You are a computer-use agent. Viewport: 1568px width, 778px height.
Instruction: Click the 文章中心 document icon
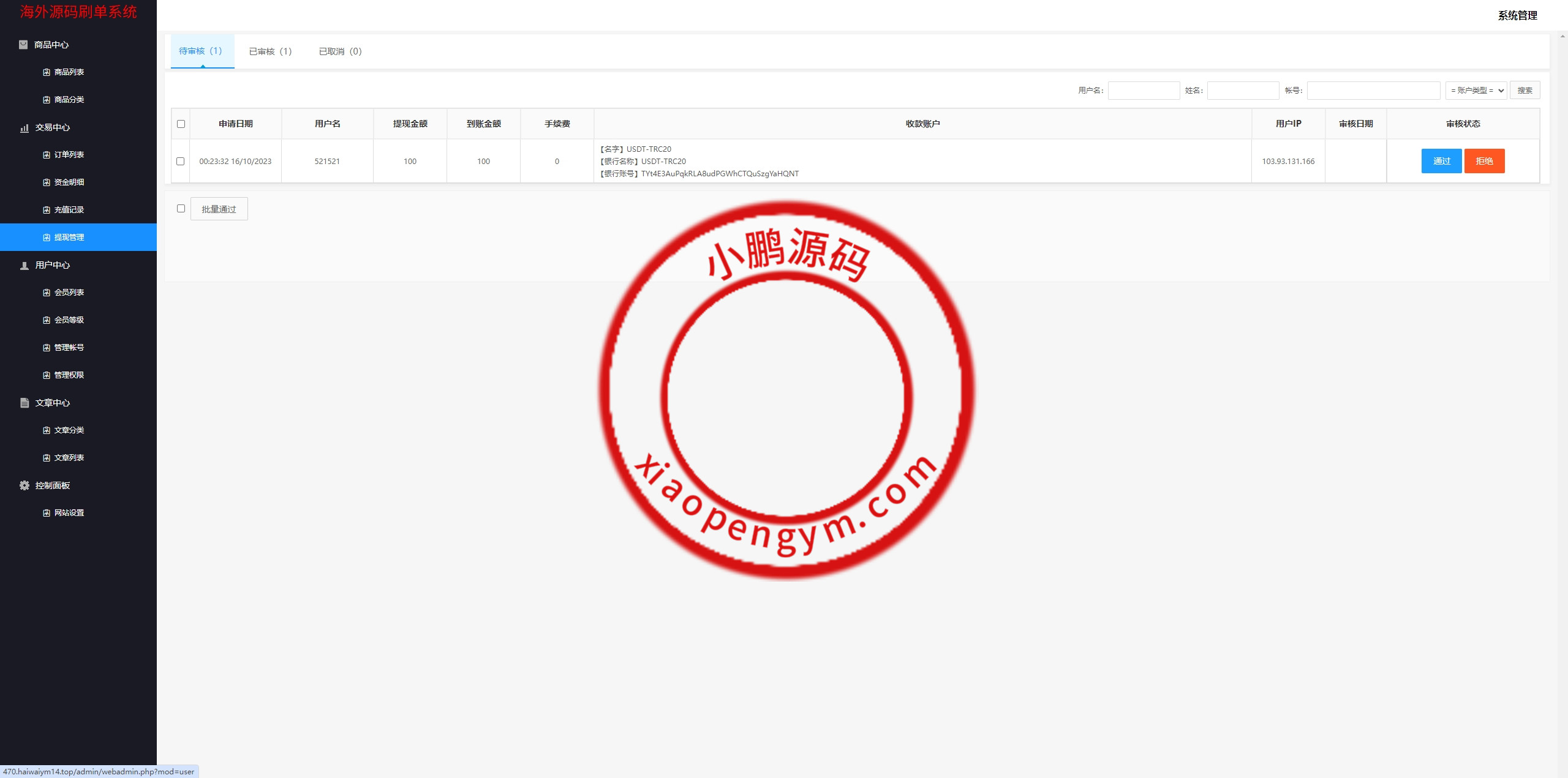24,403
